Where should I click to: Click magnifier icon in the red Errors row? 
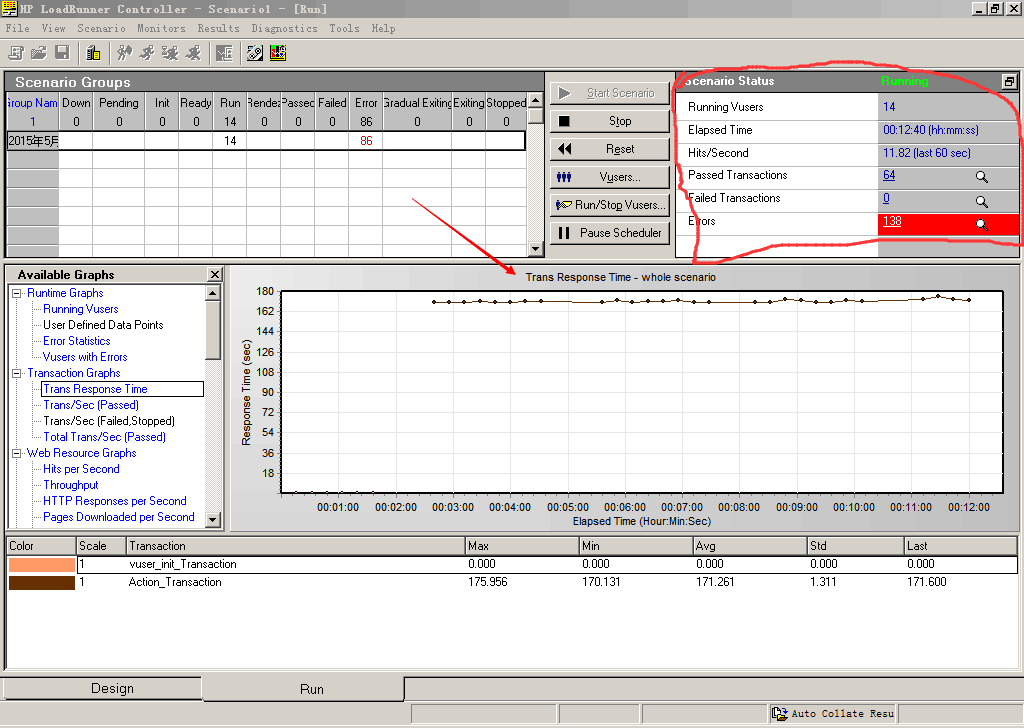[x=982, y=225]
